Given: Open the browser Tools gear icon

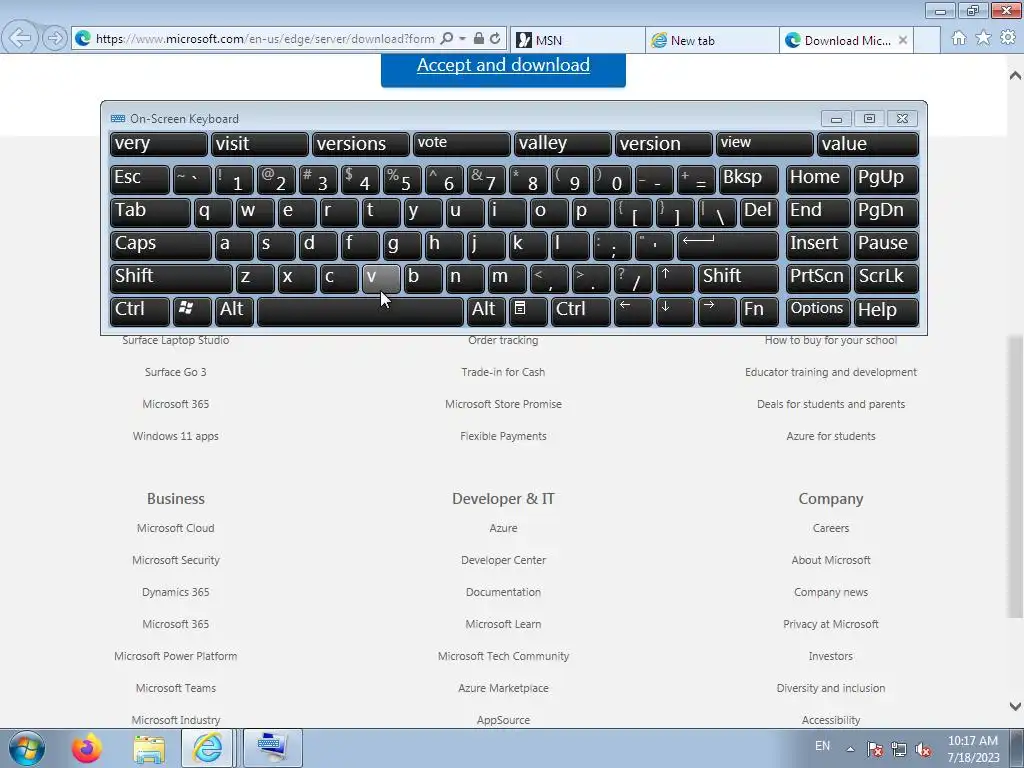Looking at the screenshot, I should pos(1008,38).
